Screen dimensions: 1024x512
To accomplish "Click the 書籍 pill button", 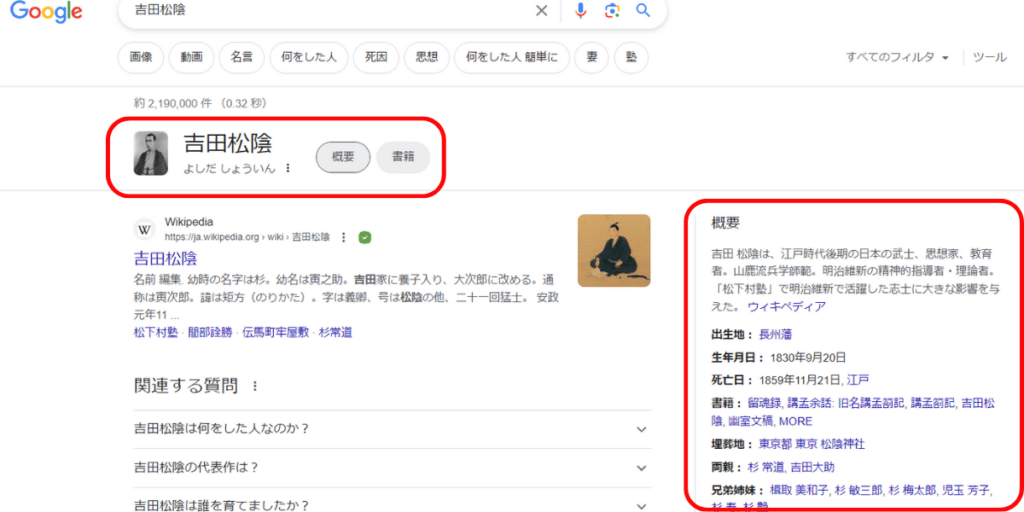I will [x=403, y=157].
